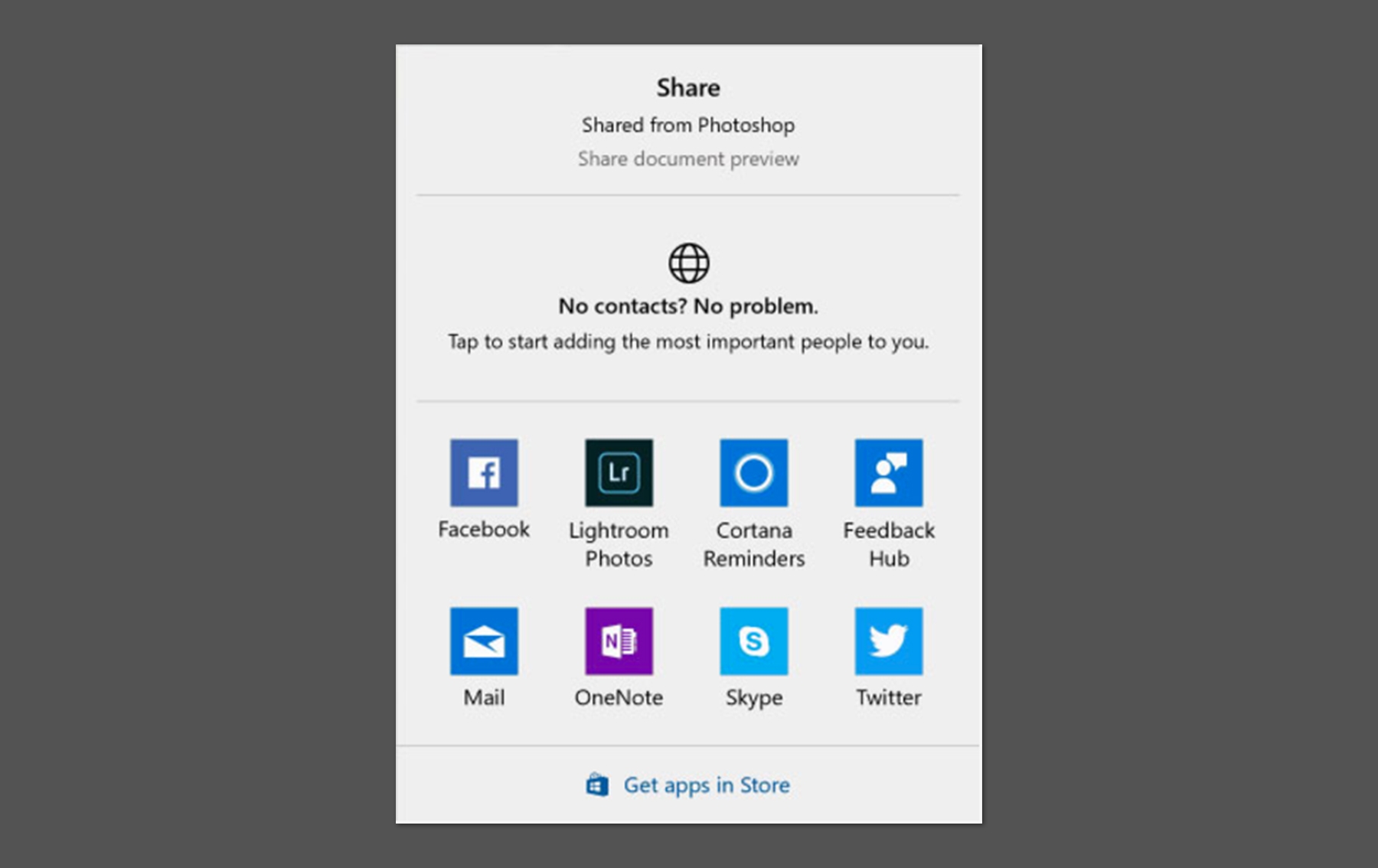Screen dimensions: 1378x868
Task: Click the globe icon above the contacts message
Action: click(688, 262)
